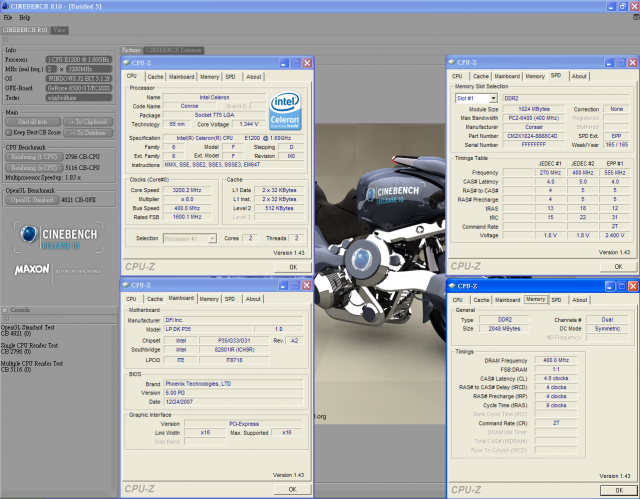640x499 pixels.
Task: Click OK in the CPU-Z Mainboard window
Action: [292, 489]
